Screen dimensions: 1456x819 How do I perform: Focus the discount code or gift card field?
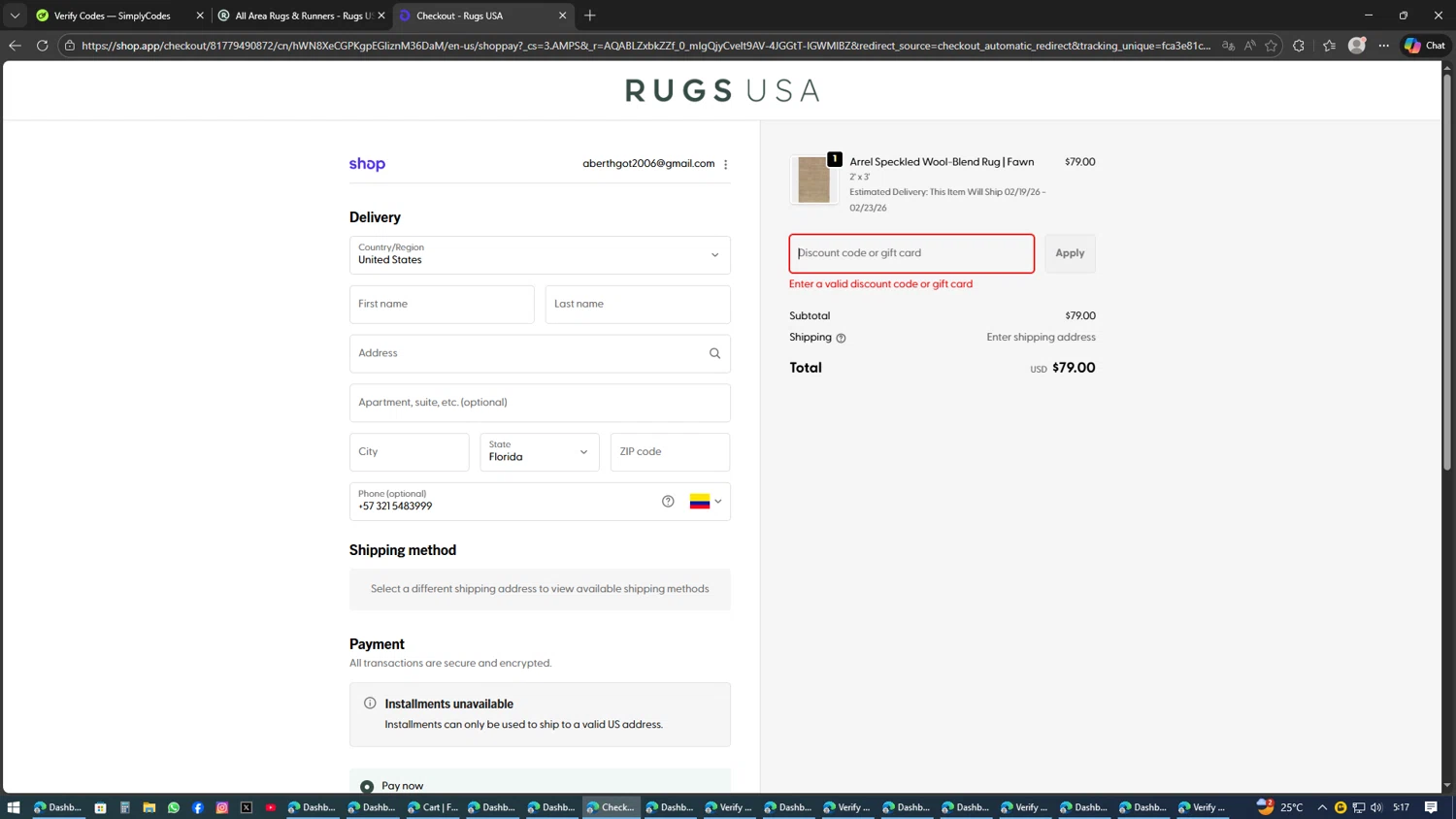(x=911, y=253)
